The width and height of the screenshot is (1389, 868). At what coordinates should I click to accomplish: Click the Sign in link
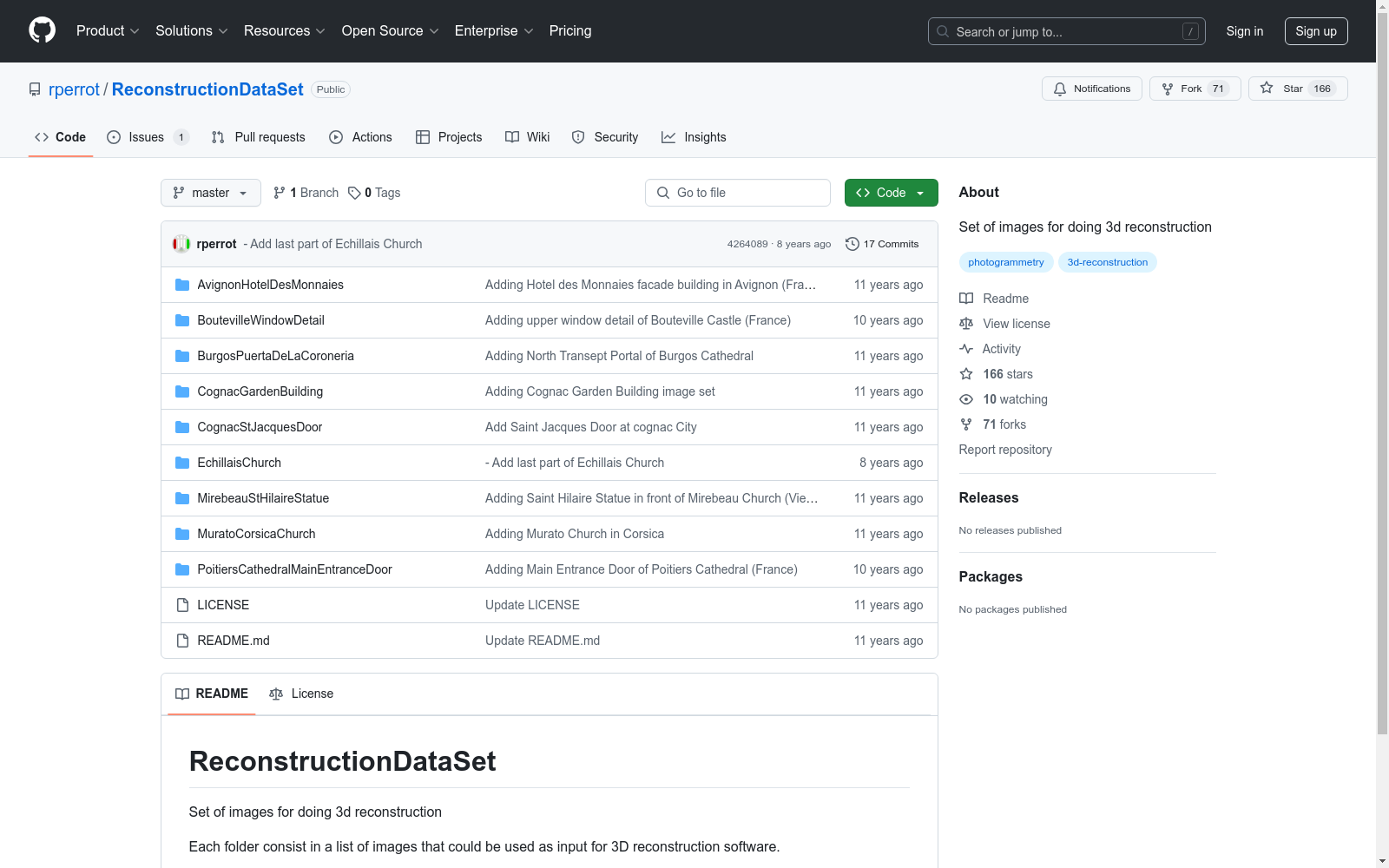click(x=1245, y=31)
